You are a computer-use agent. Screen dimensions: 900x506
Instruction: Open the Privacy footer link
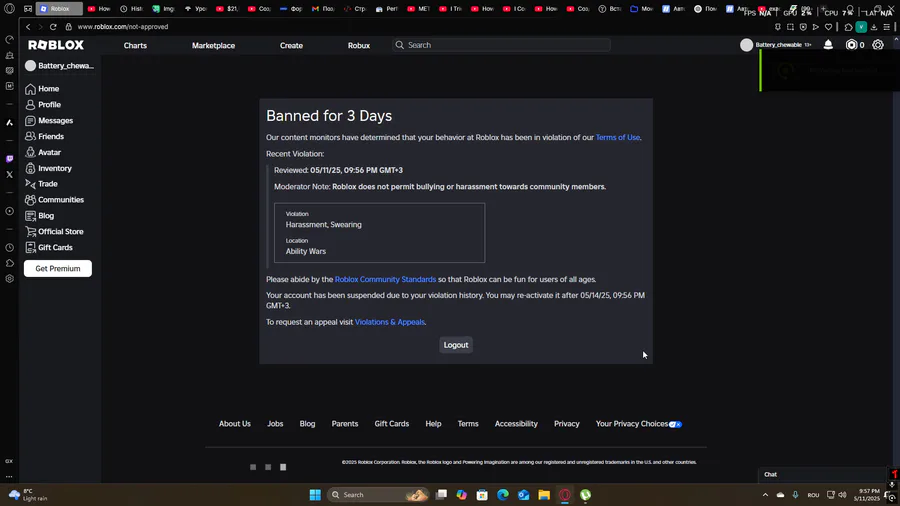click(x=567, y=423)
